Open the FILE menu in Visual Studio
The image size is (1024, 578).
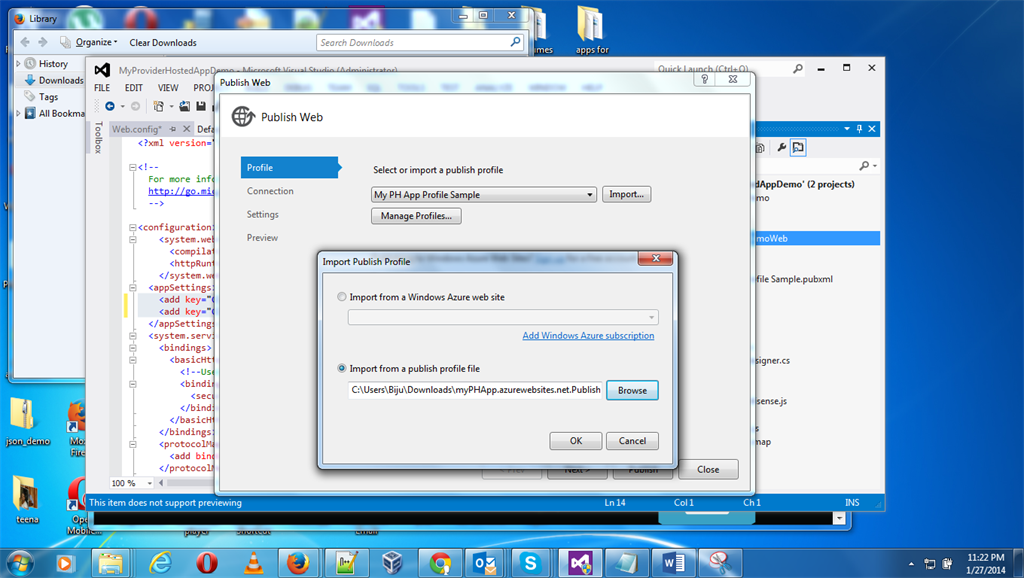point(102,88)
